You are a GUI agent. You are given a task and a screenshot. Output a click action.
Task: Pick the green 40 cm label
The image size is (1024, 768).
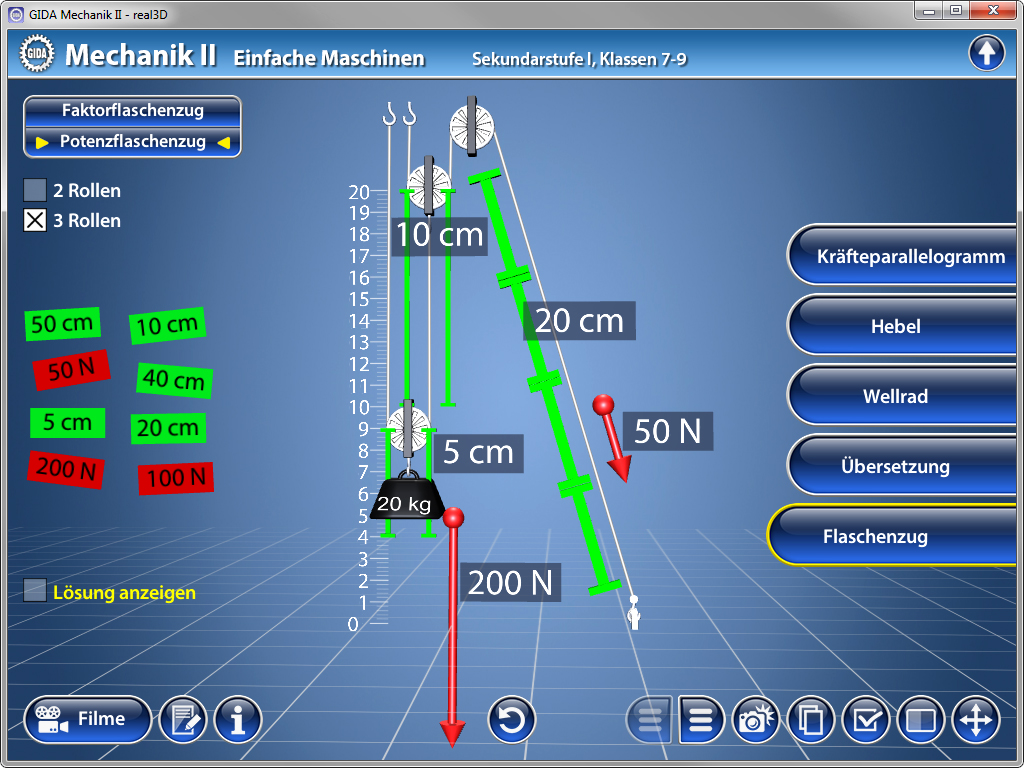point(174,379)
